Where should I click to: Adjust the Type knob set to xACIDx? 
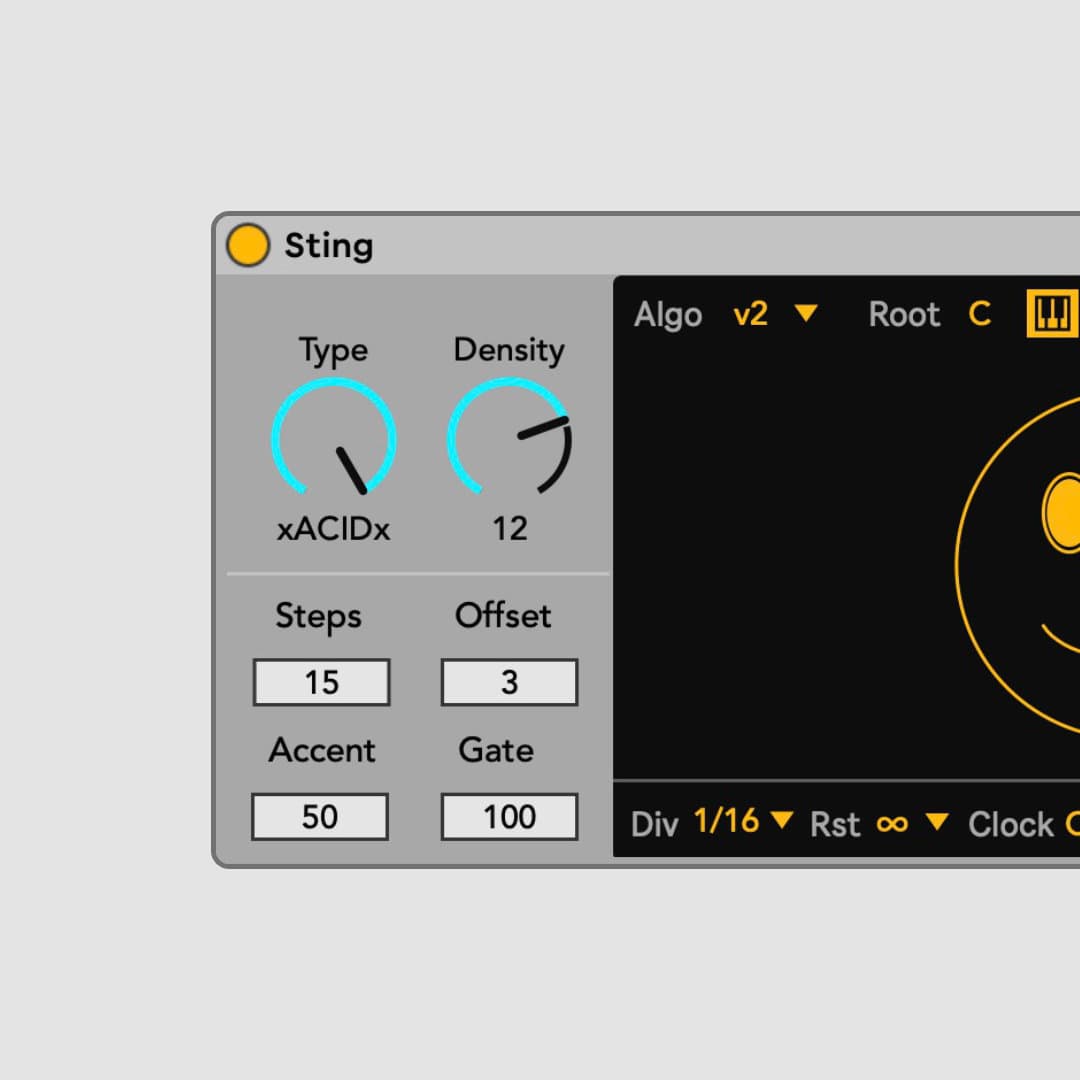click(x=333, y=437)
